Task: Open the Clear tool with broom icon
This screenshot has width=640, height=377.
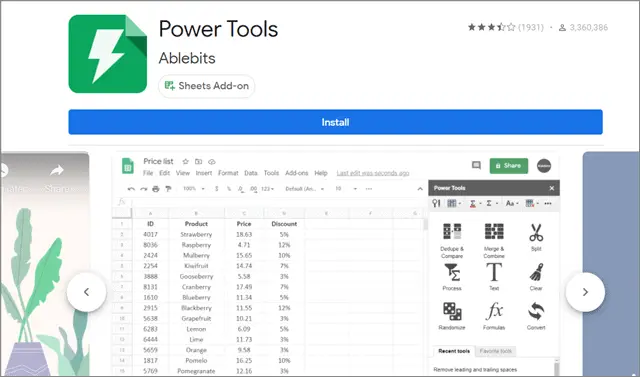Action: pos(536,277)
